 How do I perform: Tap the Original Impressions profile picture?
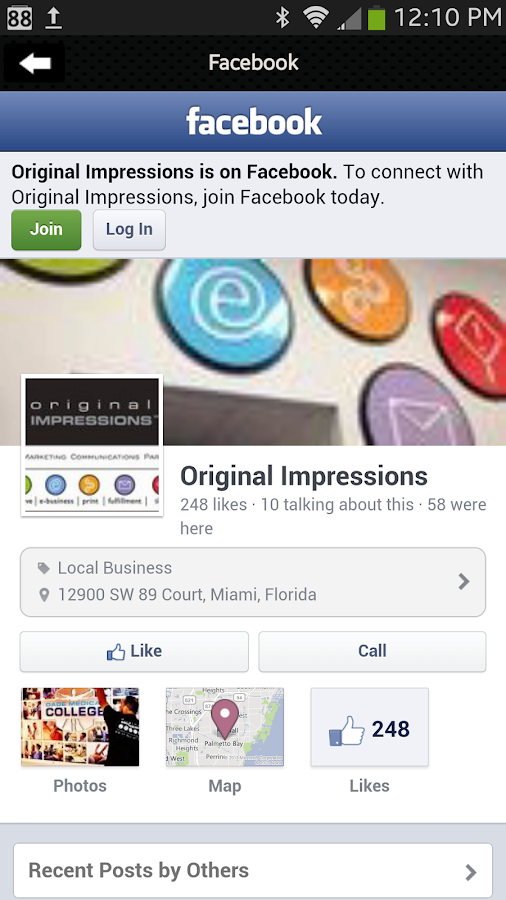92,445
